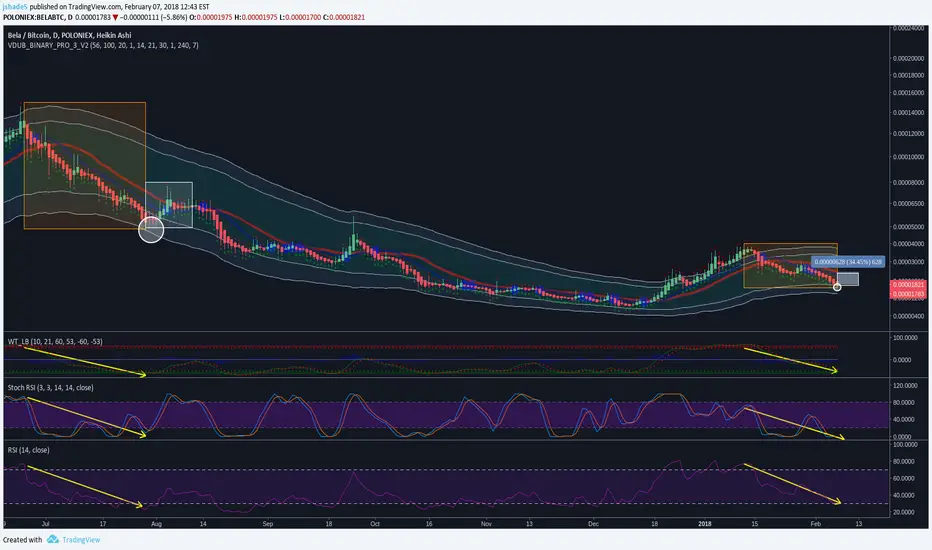Click the -0.00000111 (-5.86%) change value
This screenshot has width=932, height=550.
pyautogui.click(x=153, y=17)
